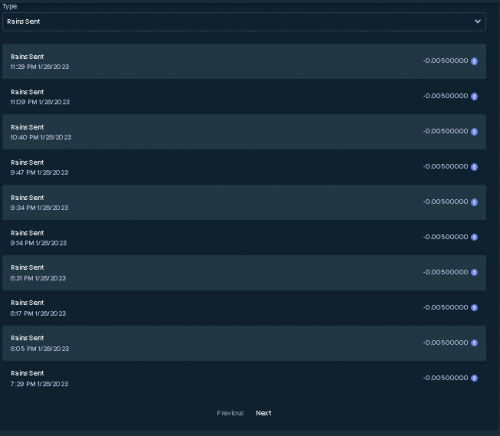Go to the Next page of transactions
This screenshot has width=500, height=436.
tap(263, 413)
